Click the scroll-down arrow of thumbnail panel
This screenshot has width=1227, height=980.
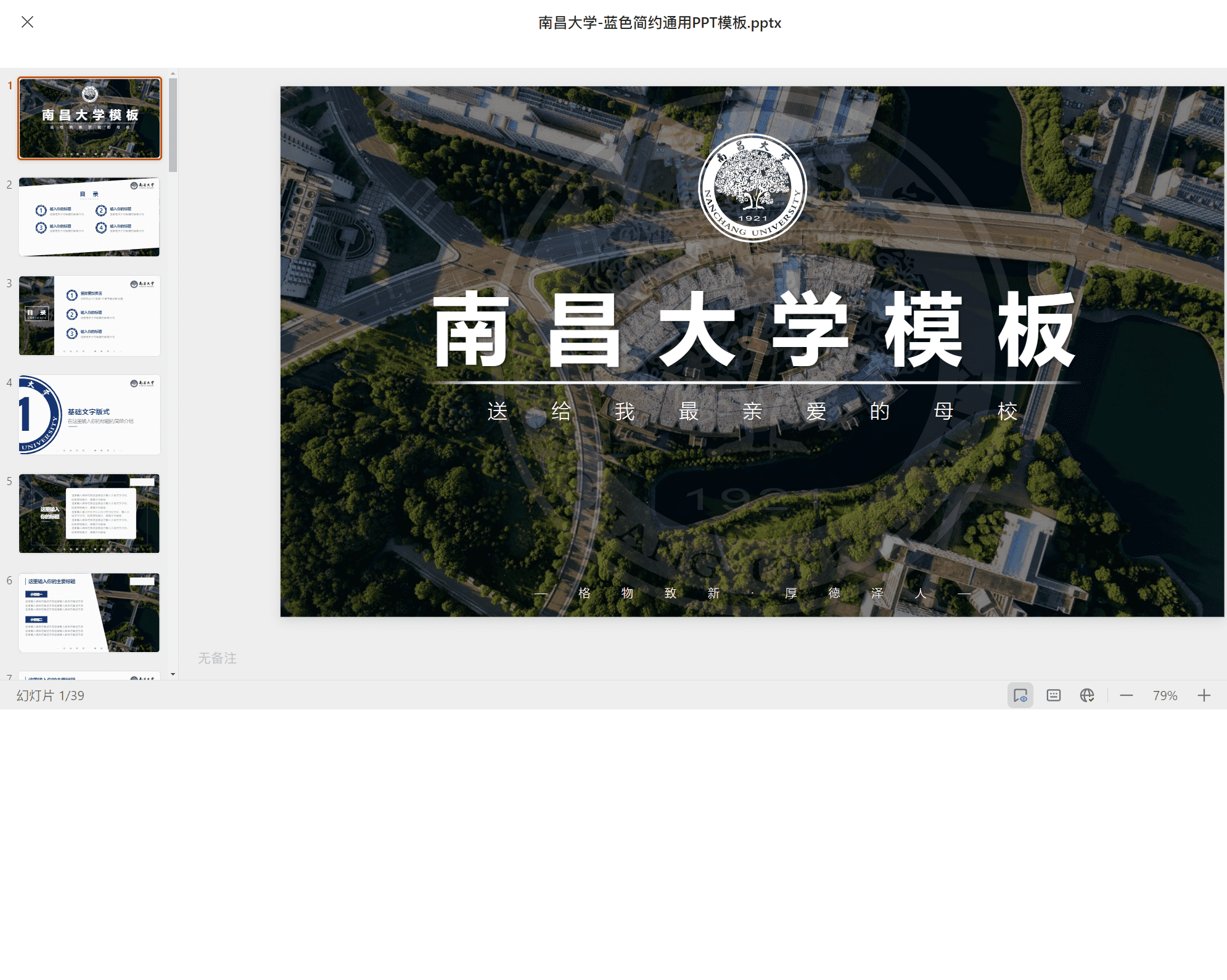click(173, 674)
